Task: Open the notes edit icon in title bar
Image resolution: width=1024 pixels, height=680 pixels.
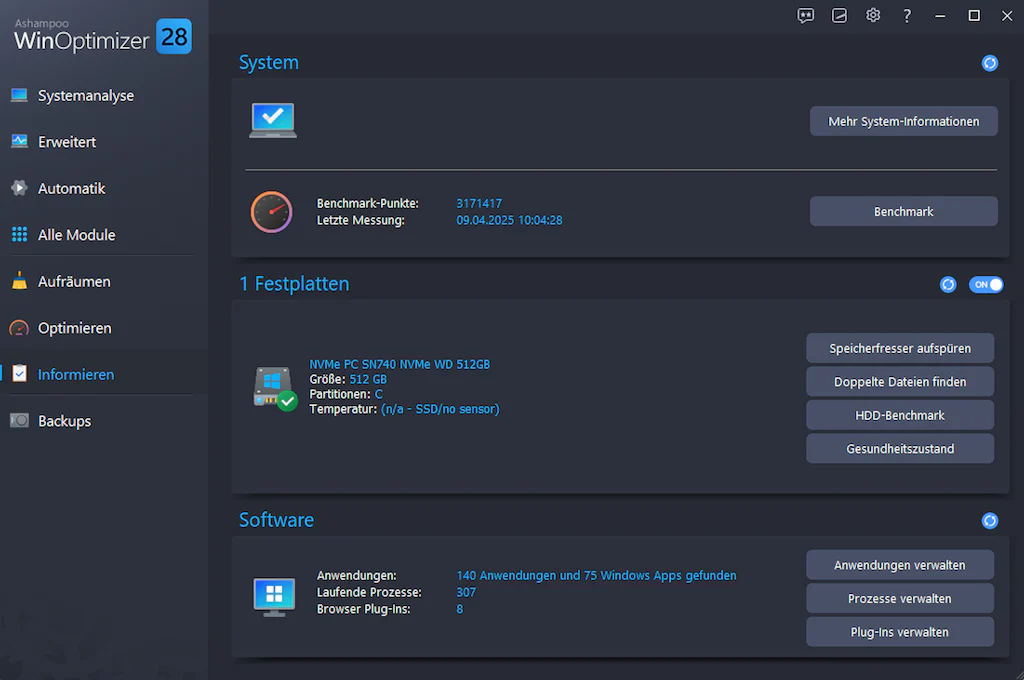Action: coord(839,16)
